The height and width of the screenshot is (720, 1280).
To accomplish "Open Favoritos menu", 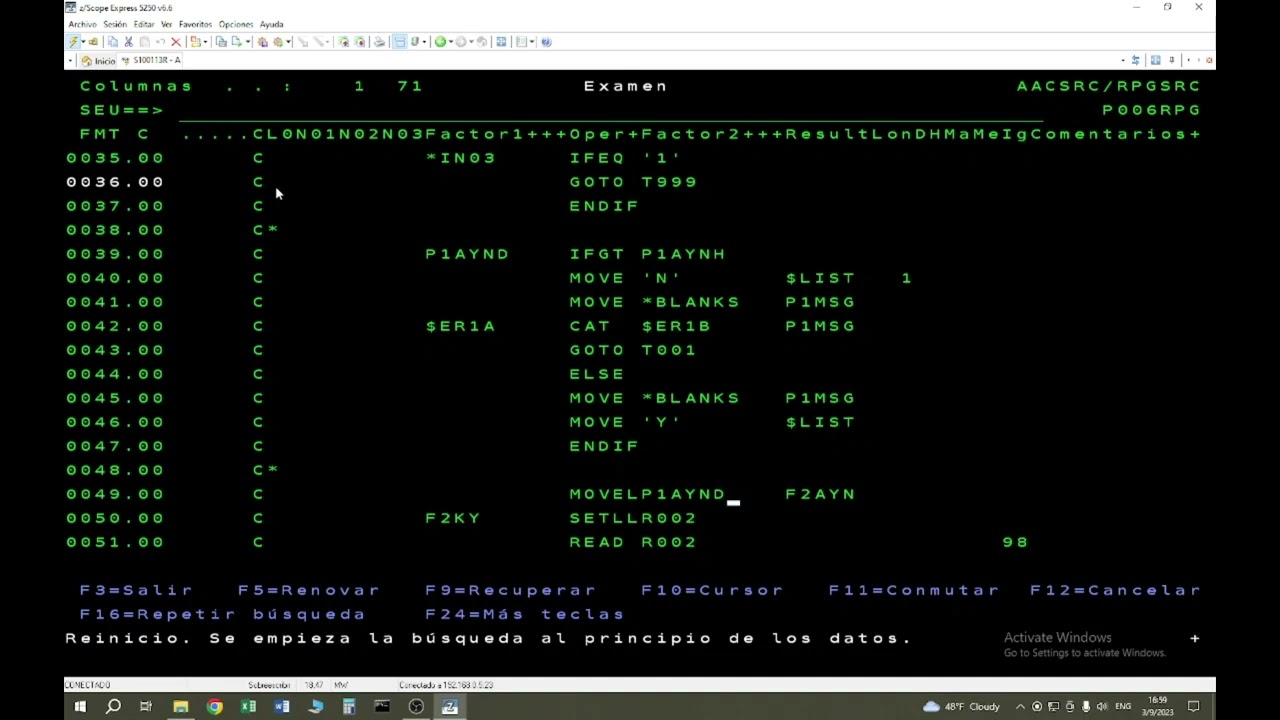I will 196,24.
